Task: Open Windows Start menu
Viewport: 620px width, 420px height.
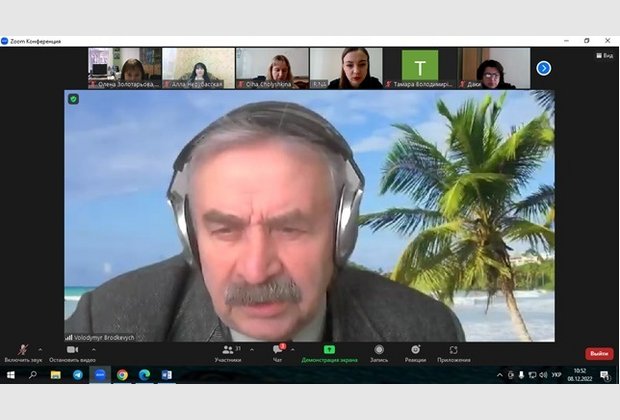Action: tap(11, 375)
